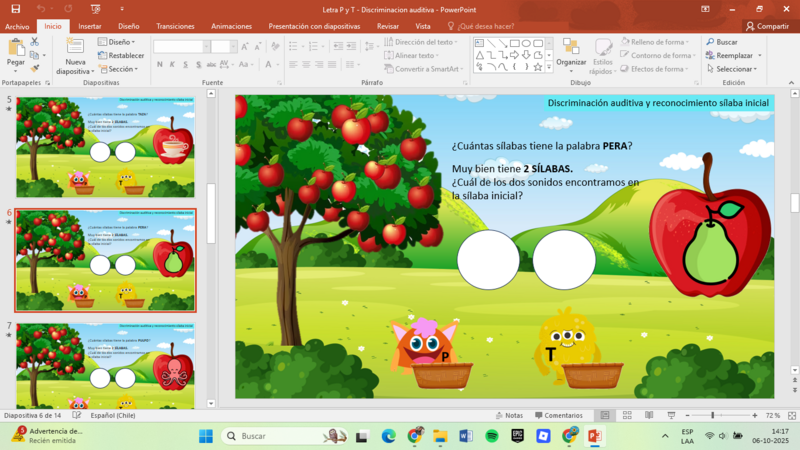
Task: Open the Archivo tab
Action: [17, 26]
